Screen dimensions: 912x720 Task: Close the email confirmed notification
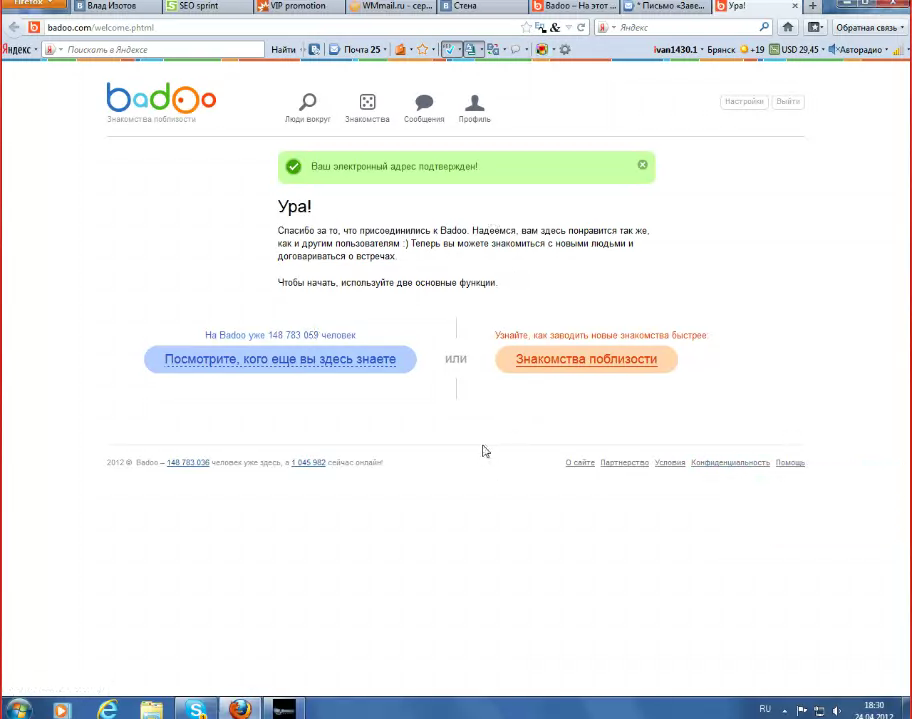[643, 165]
